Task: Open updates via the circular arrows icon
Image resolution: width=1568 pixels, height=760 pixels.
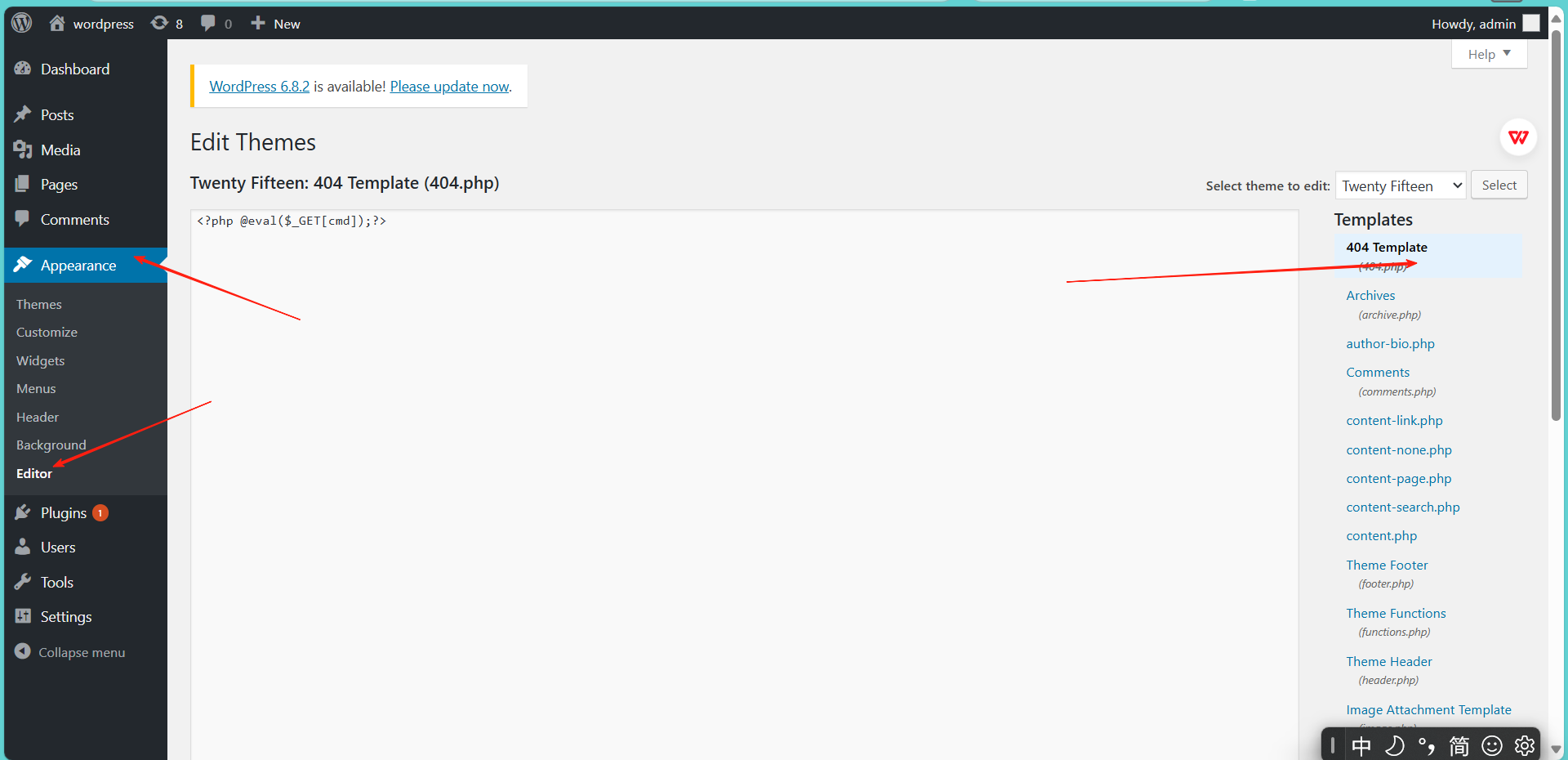Action: pyautogui.click(x=159, y=23)
